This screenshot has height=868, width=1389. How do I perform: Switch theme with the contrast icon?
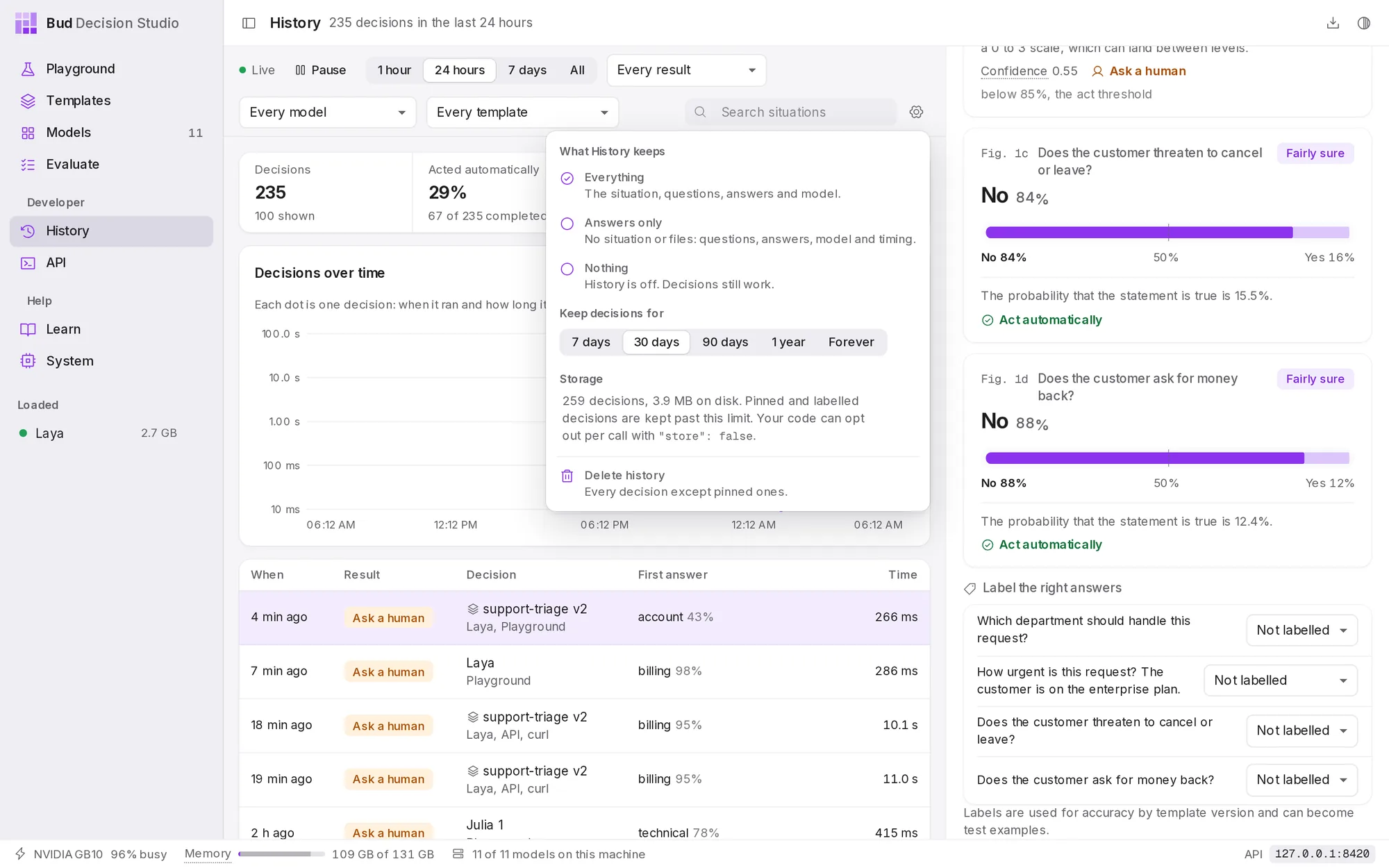click(1364, 23)
